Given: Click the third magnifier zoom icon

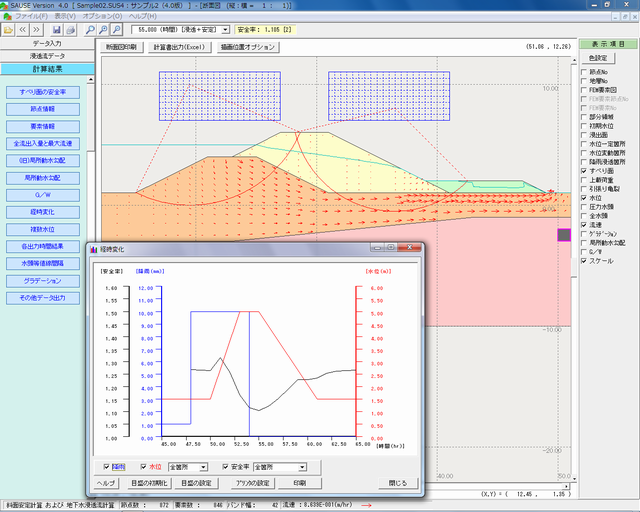Looking at the screenshot, I should click(117, 31).
